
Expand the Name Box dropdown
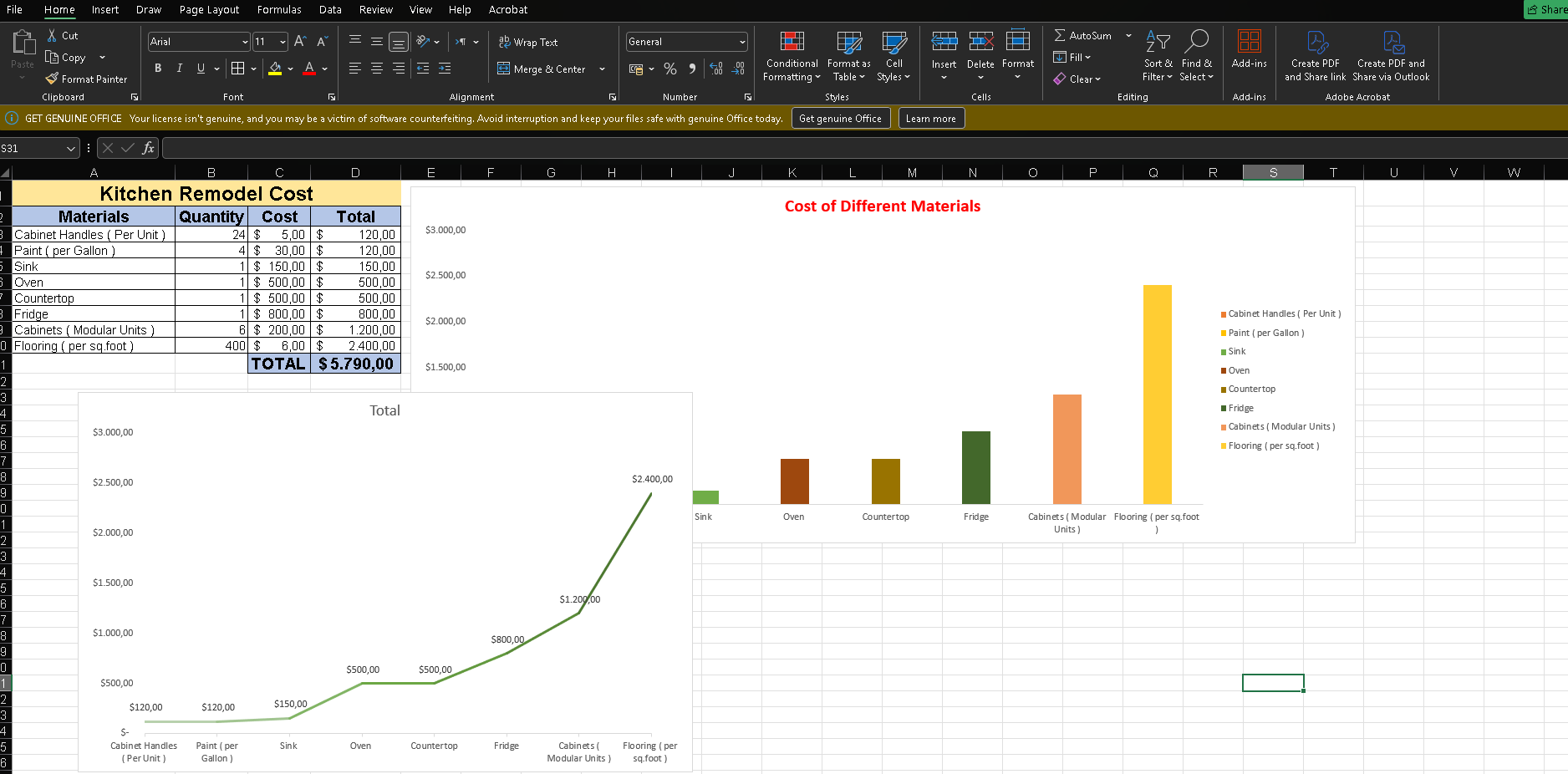coord(70,148)
